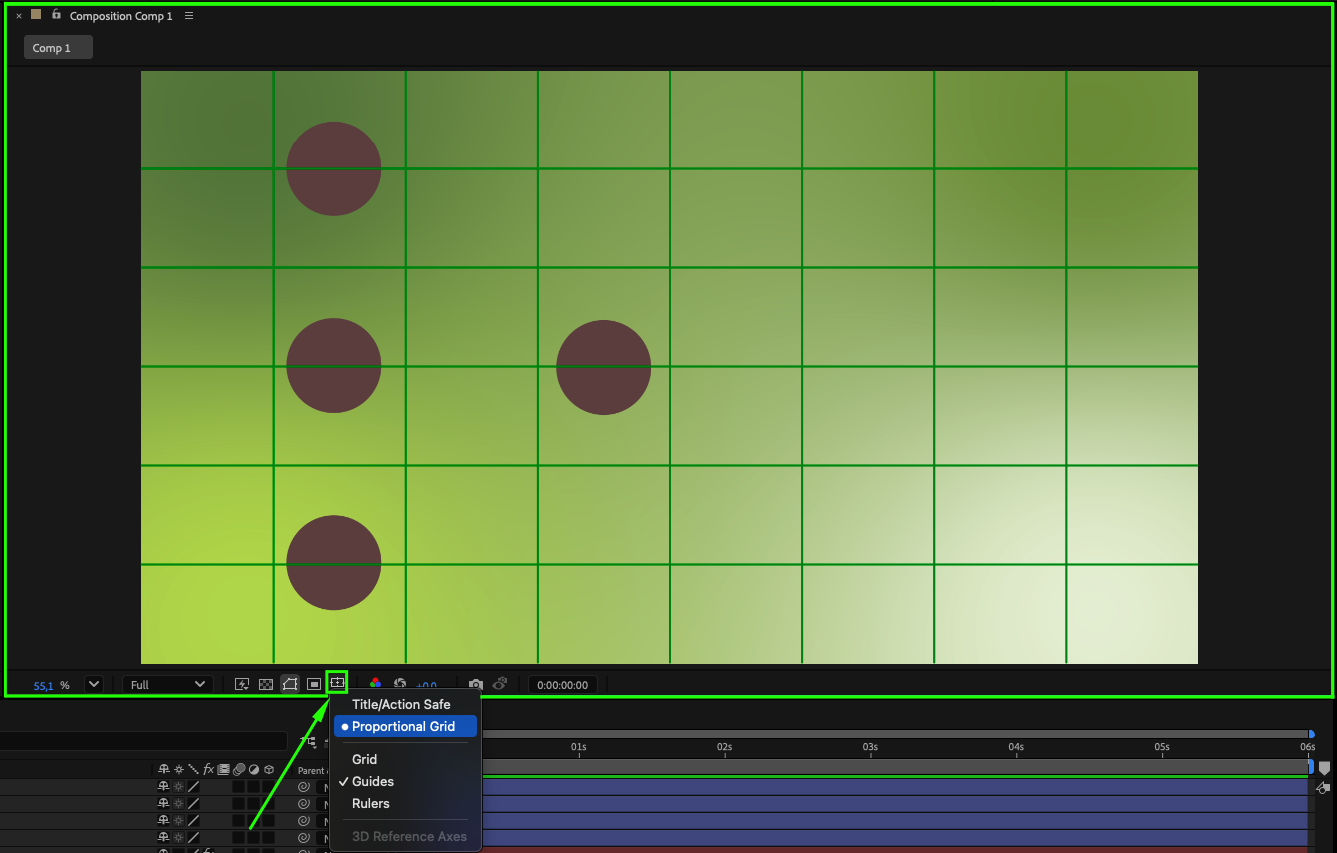Click the Reset Exposure icon
Viewport: 1337px width, 853px height.
[x=400, y=684]
